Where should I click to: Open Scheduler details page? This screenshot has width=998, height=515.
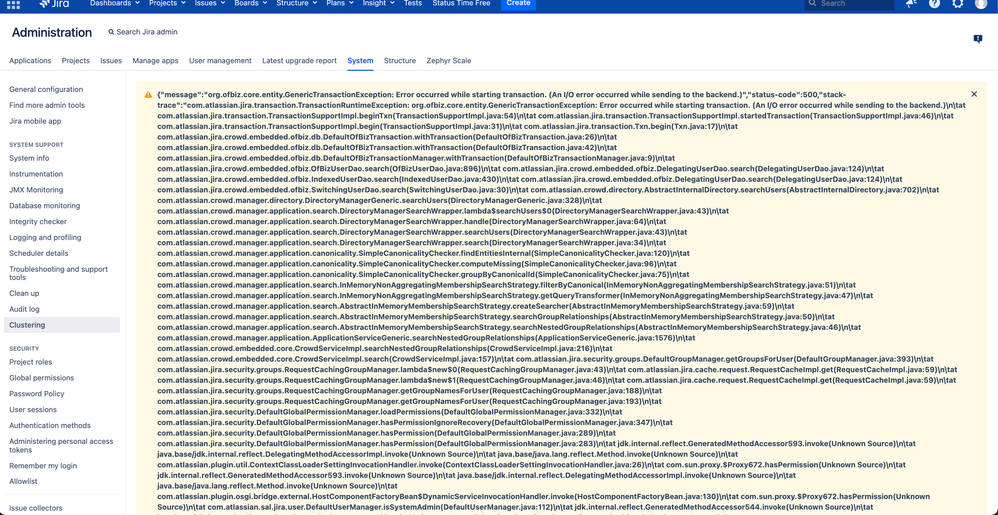click(39, 253)
